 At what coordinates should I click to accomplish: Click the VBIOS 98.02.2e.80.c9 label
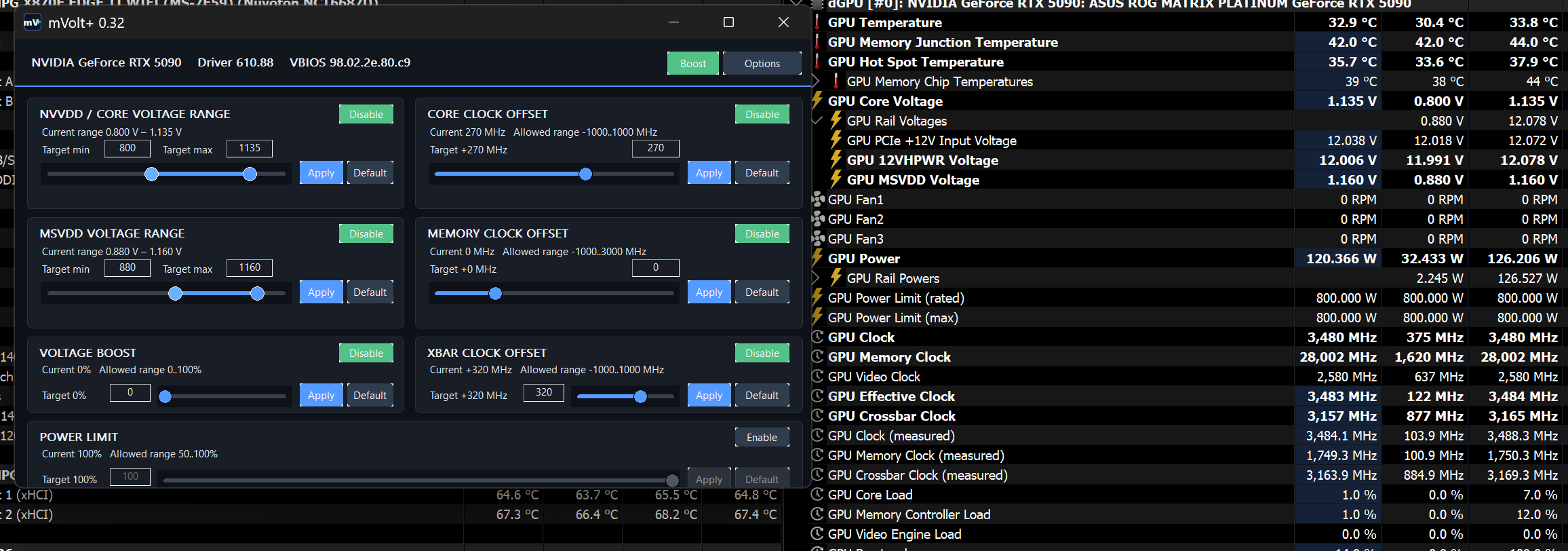[350, 62]
